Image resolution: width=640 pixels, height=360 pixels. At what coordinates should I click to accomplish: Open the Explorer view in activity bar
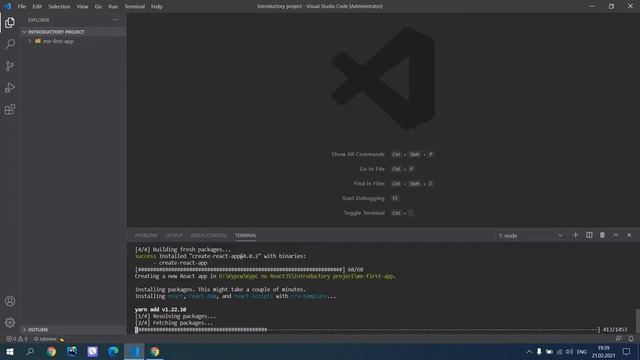tap(10, 22)
